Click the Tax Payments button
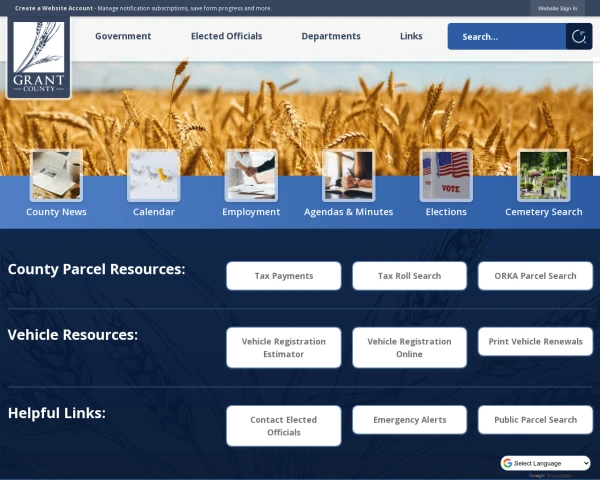This screenshot has width=600, height=480. [283, 276]
